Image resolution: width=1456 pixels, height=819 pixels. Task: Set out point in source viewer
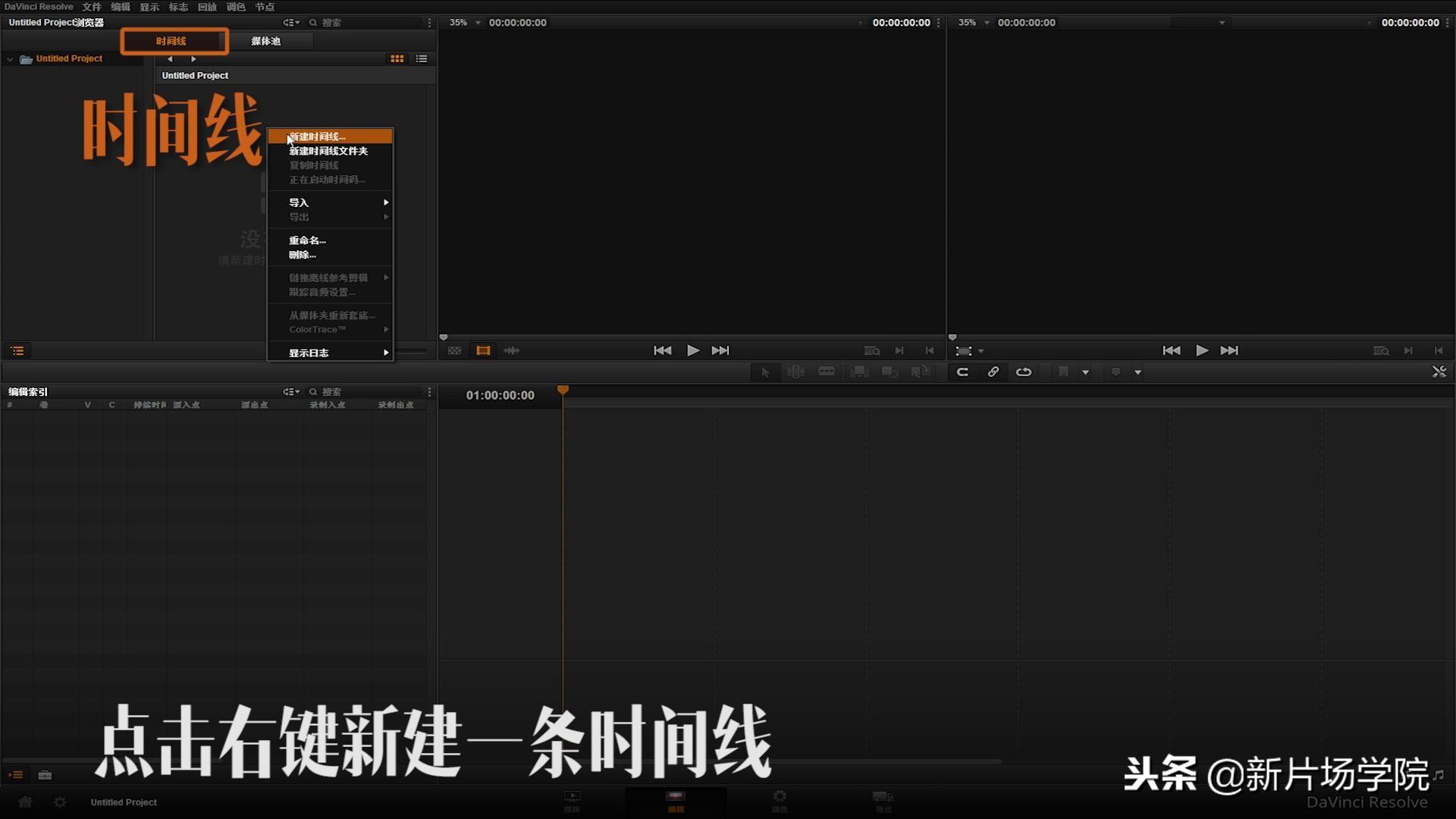point(930,350)
